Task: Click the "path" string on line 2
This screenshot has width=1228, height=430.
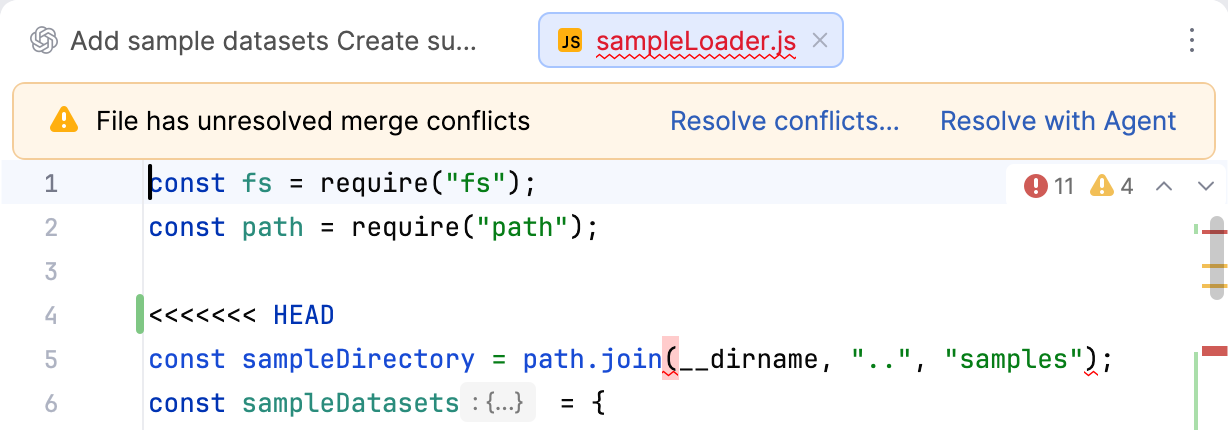Action: coord(521,228)
